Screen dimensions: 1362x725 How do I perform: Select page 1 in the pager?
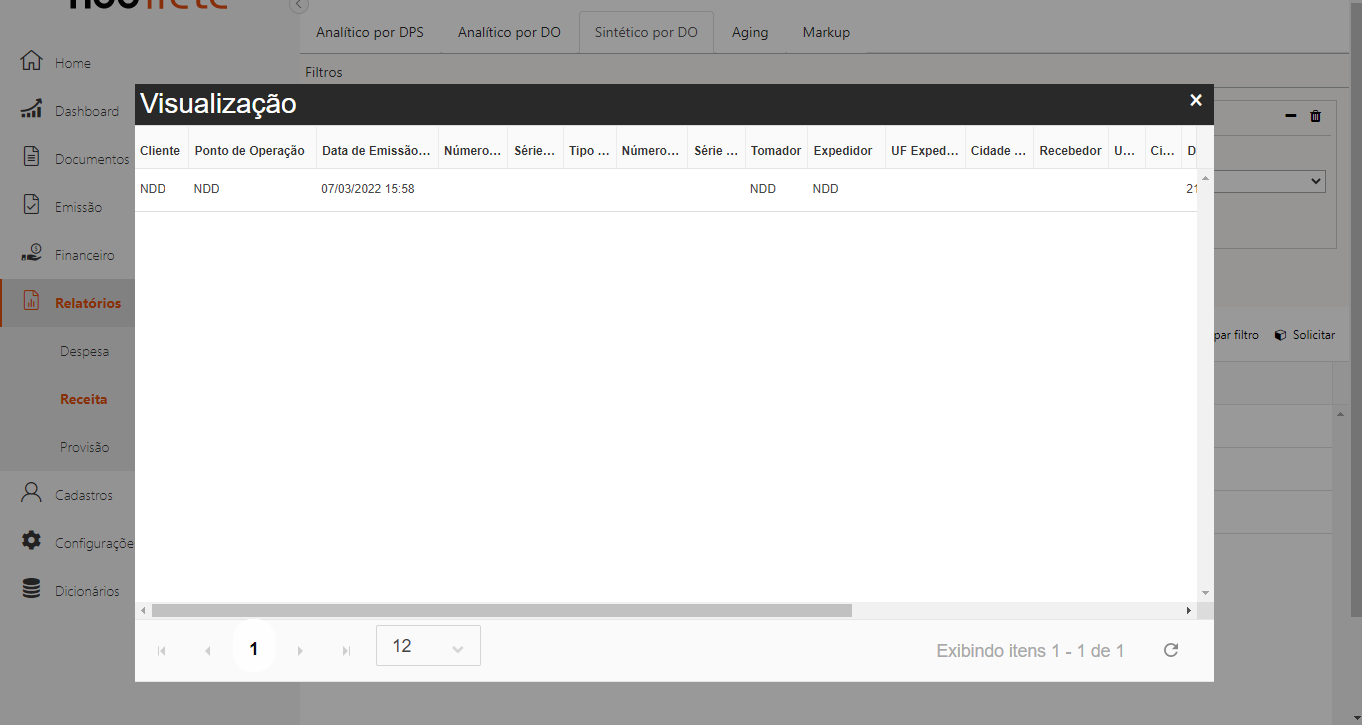pos(254,649)
